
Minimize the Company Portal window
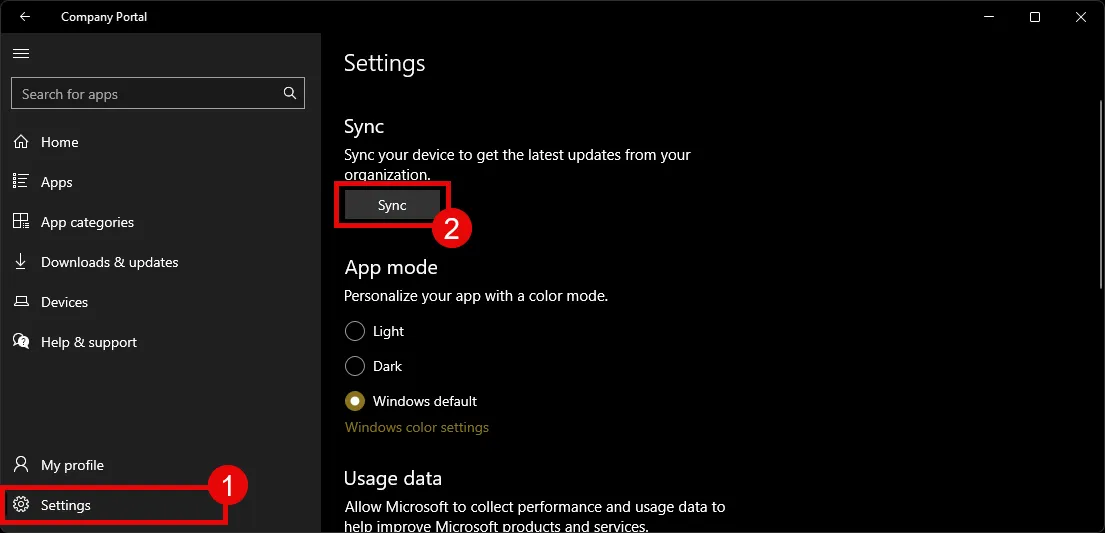pos(989,17)
